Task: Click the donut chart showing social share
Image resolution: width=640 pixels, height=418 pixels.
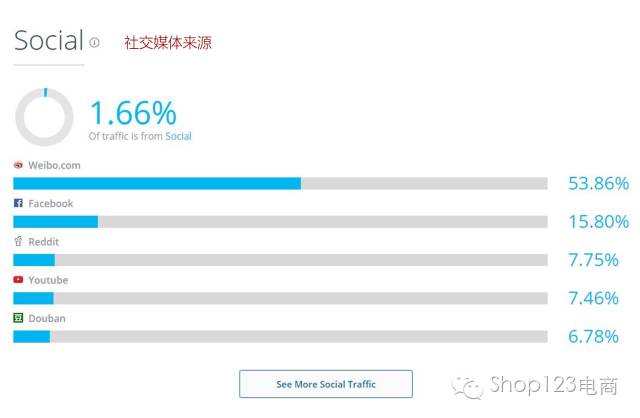Action: 44,117
